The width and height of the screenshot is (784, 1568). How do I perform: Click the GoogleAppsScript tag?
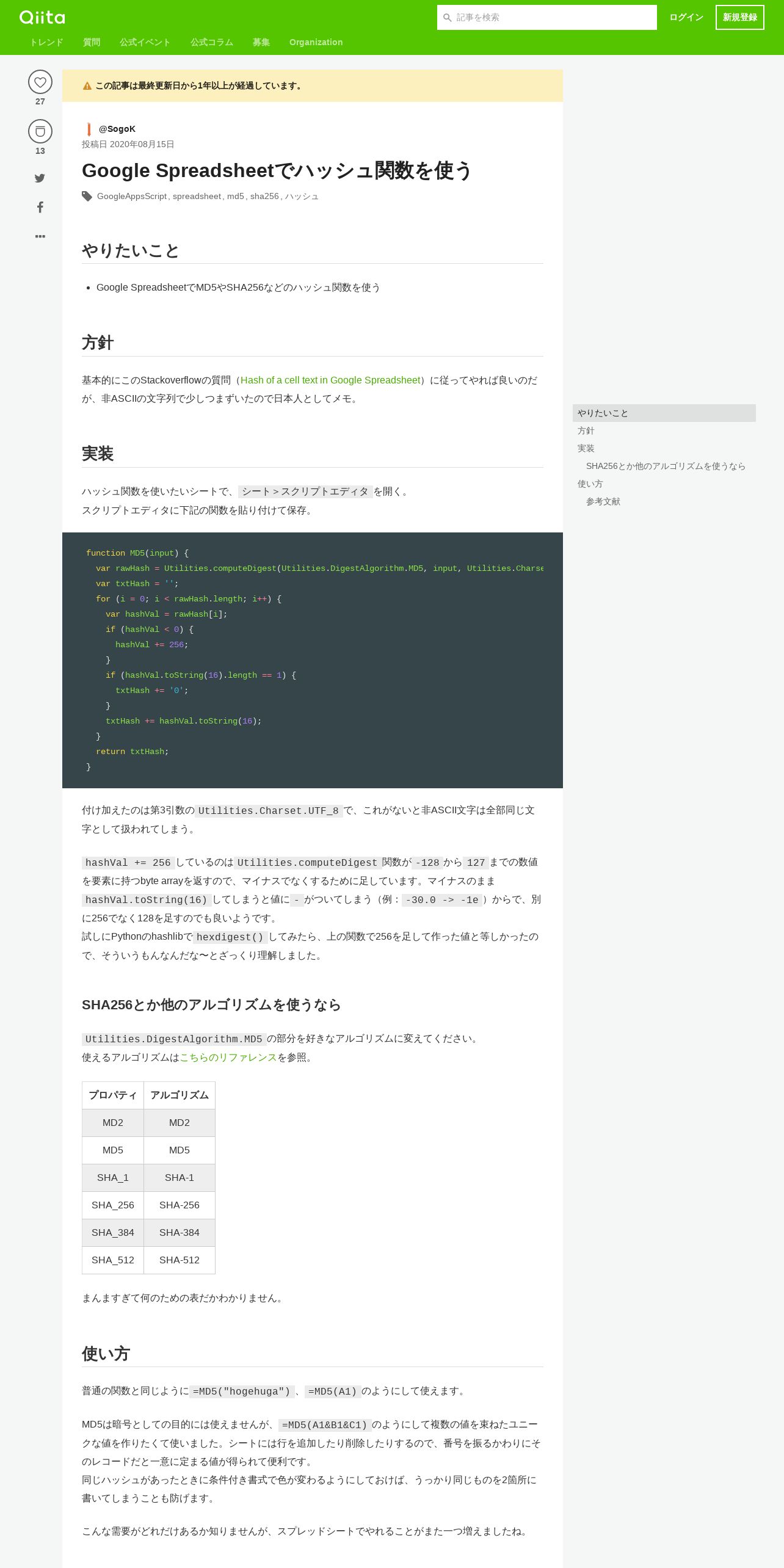tap(132, 196)
